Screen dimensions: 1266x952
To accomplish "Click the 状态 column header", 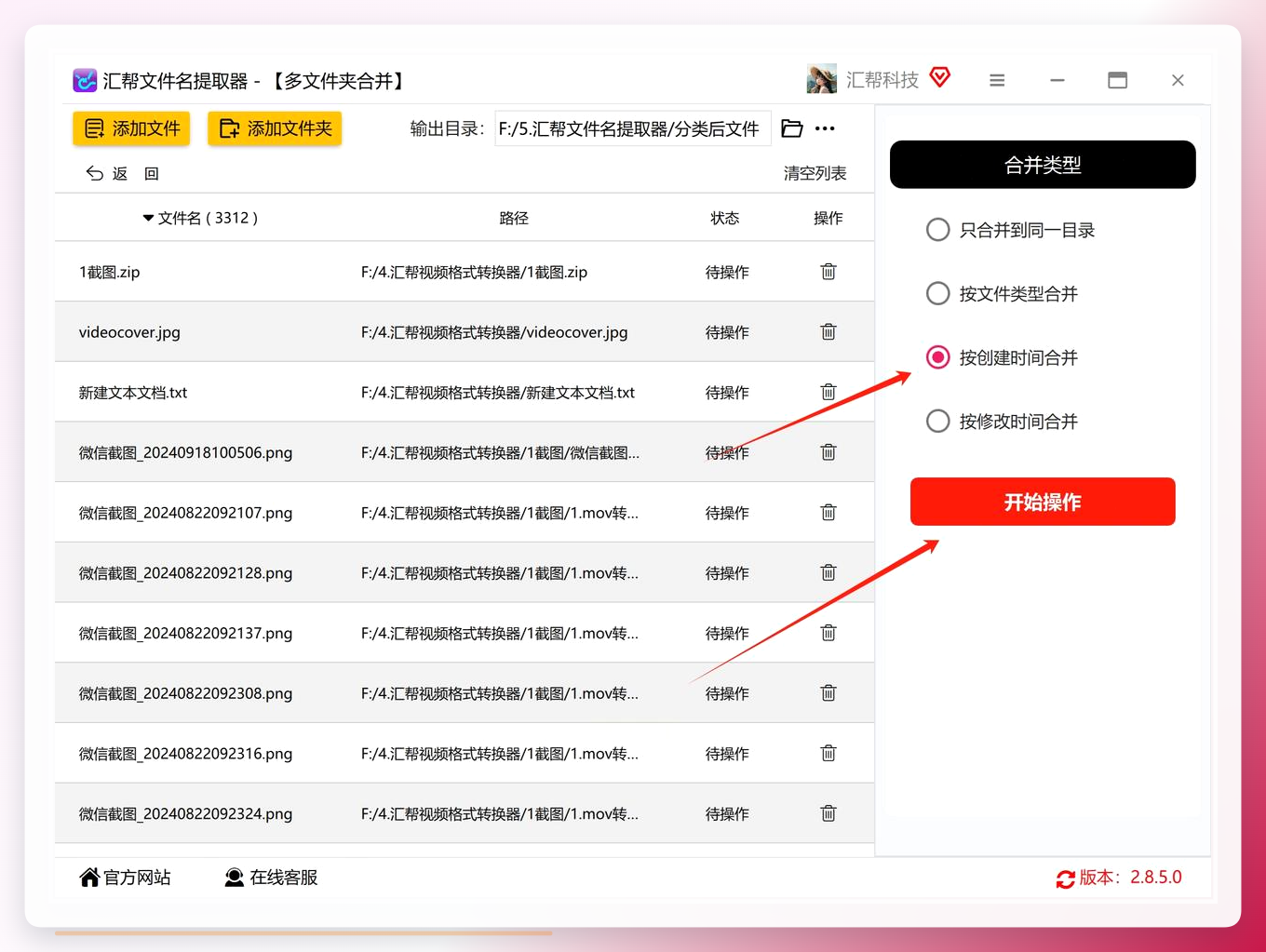I will [725, 218].
